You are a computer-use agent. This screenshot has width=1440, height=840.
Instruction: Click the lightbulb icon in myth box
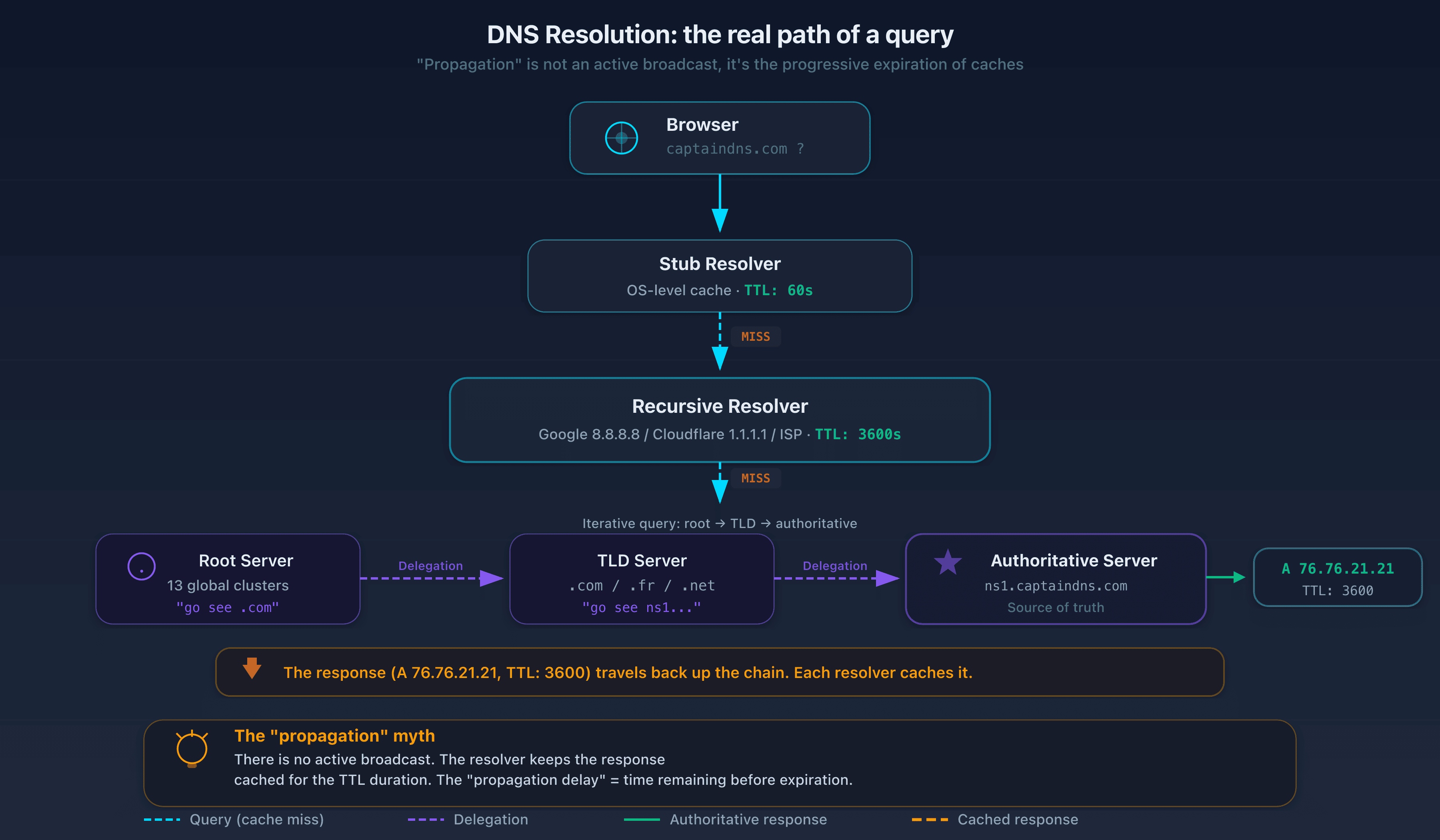click(192, 748)
